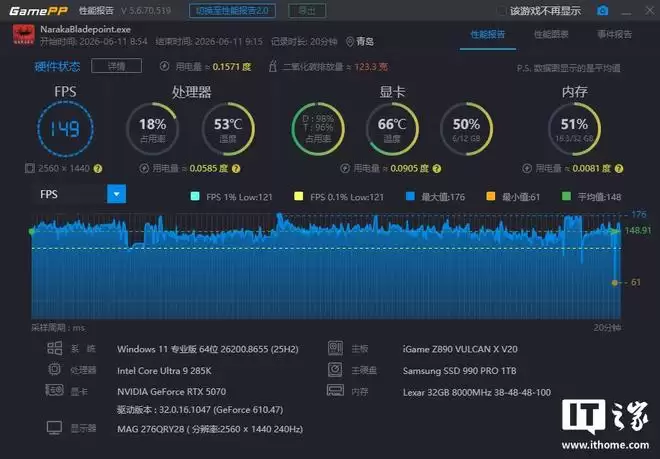Open hardware status 详情 button
Viewport: 660px width, 459px height.
coord(117,66)
